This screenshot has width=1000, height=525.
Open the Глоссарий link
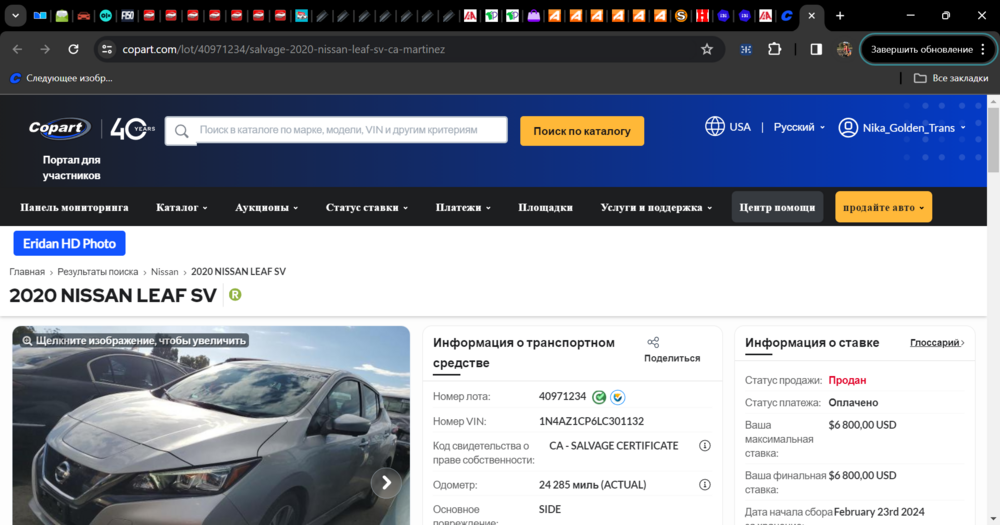click(937, 343)
